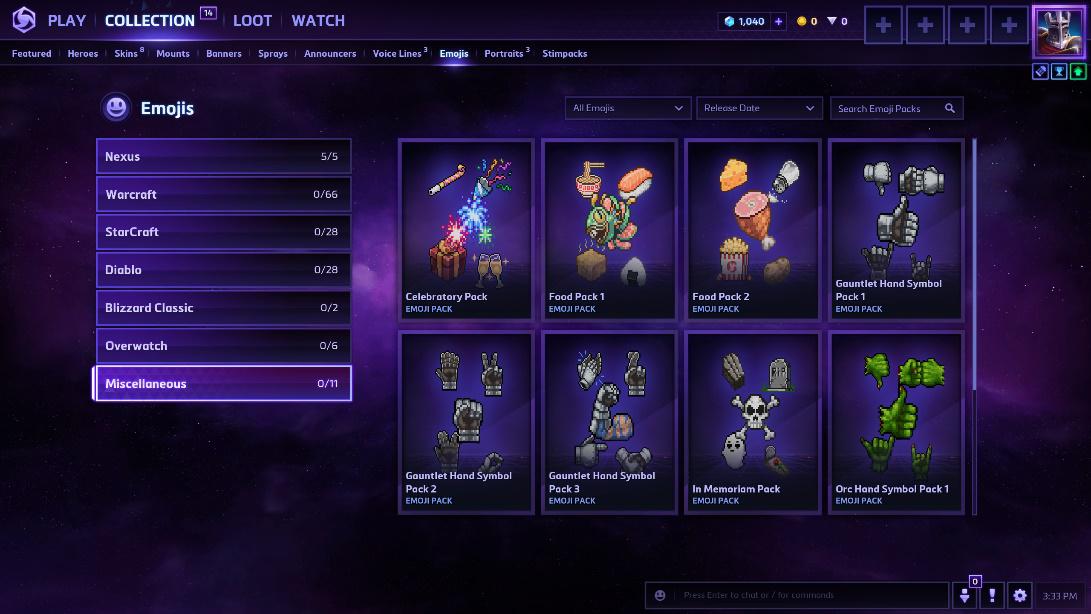Click the first empty party slot plus
The height and width of the screenshot is (614, 1091).
click(883, 25)
